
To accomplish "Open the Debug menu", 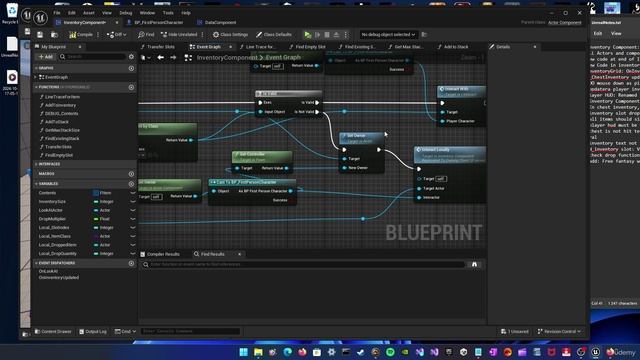I will (x=126, y=13).
